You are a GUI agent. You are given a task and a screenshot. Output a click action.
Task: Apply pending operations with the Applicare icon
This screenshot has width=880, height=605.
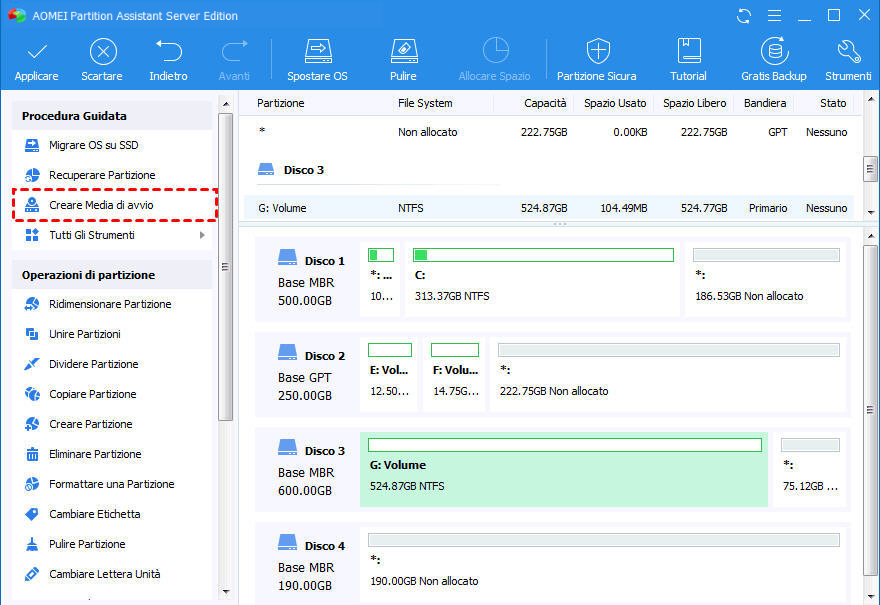click(x=36, y=58)
